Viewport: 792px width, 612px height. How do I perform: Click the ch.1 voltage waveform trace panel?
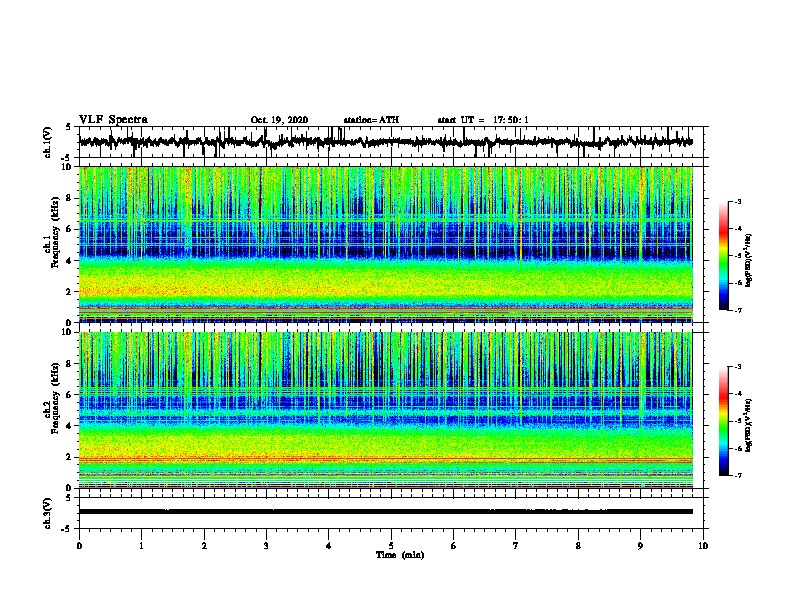[391, 142]
